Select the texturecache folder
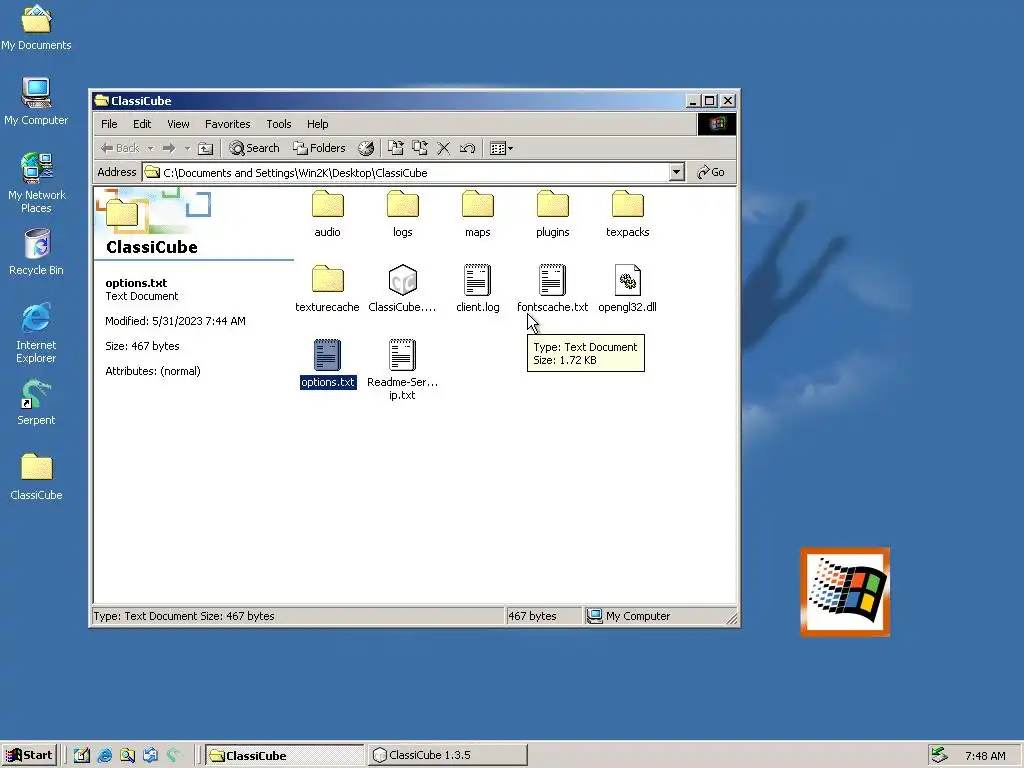The image size is (1024, 768). tap(327, 289)
